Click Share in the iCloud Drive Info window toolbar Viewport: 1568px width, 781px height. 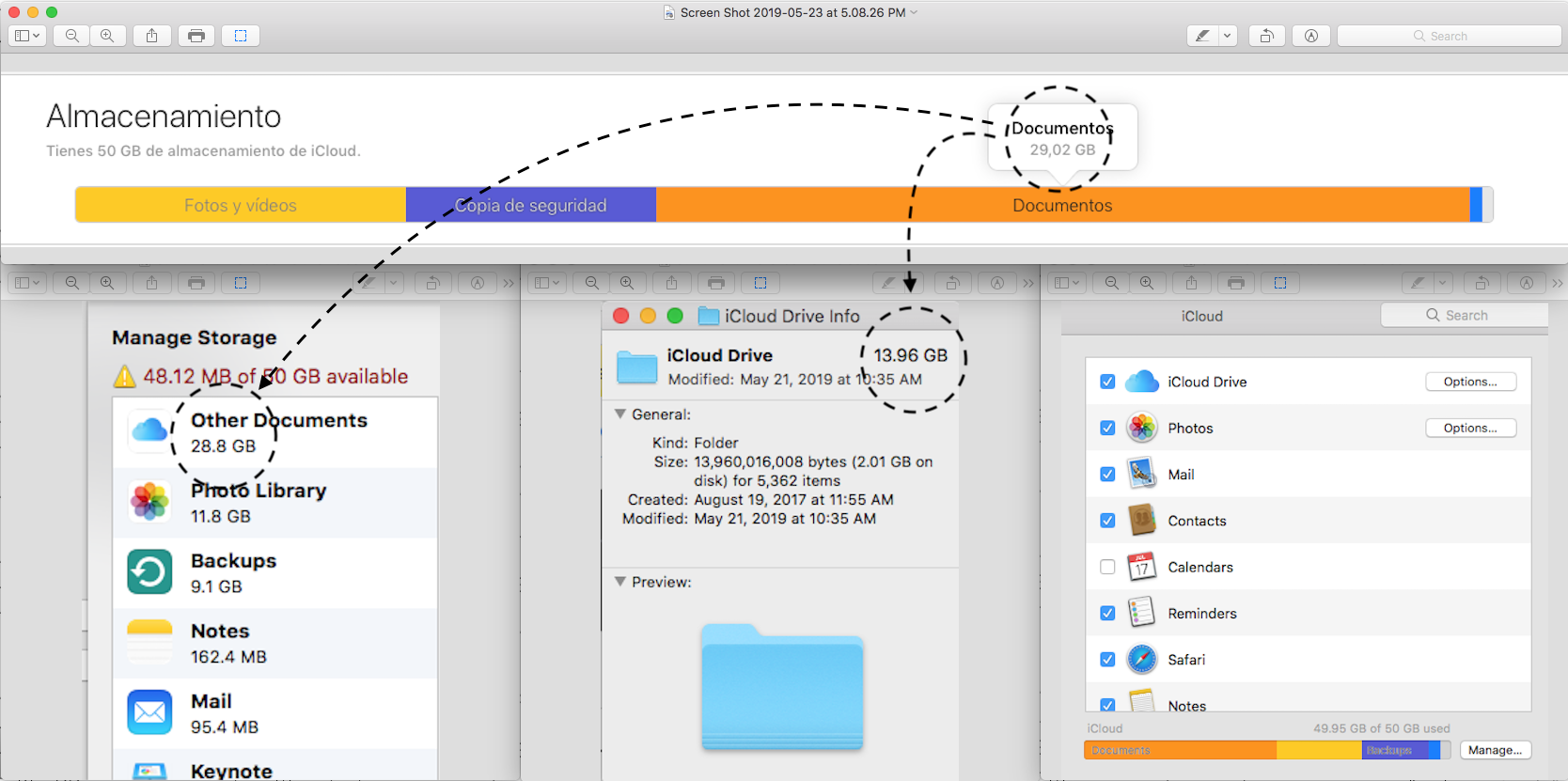[x=671, y=283]
